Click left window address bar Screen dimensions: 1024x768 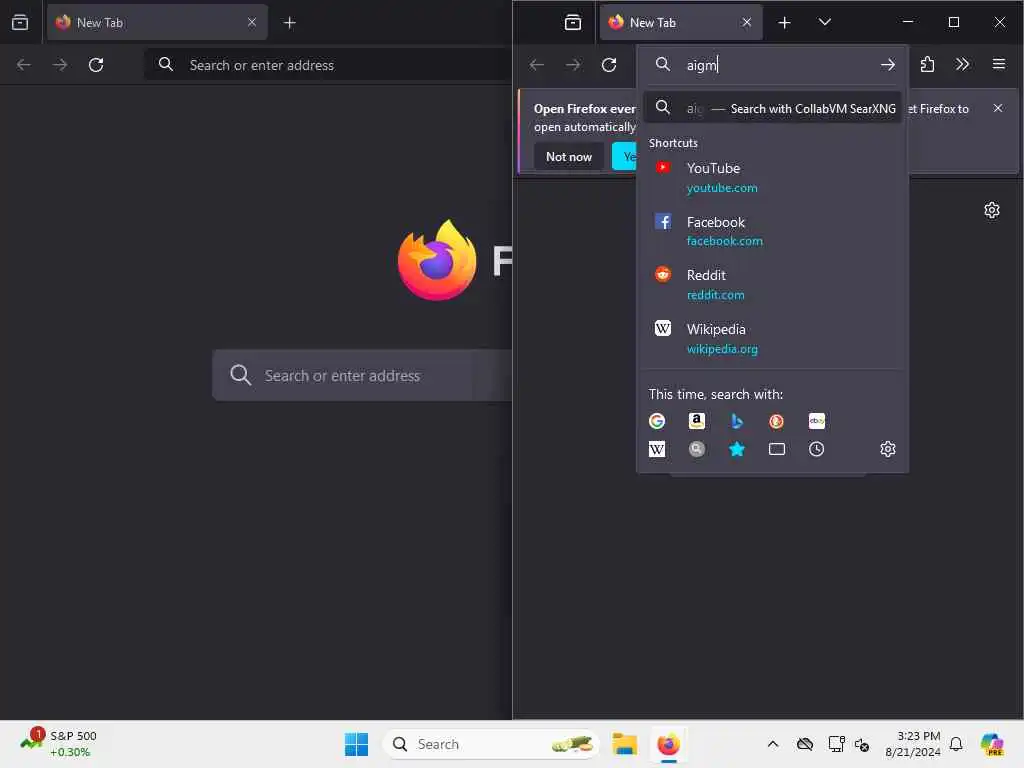click(x=330, y=65)
